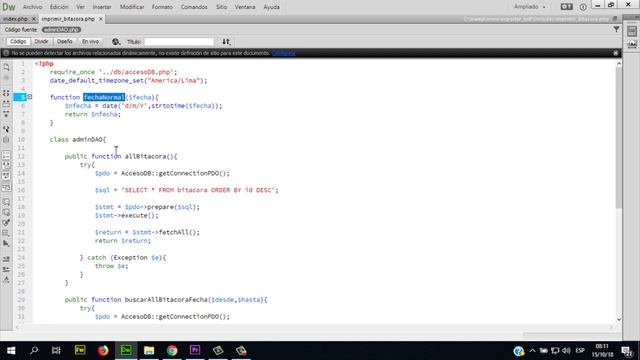Toggle Syntax Error Alerts in info bar

6,187
